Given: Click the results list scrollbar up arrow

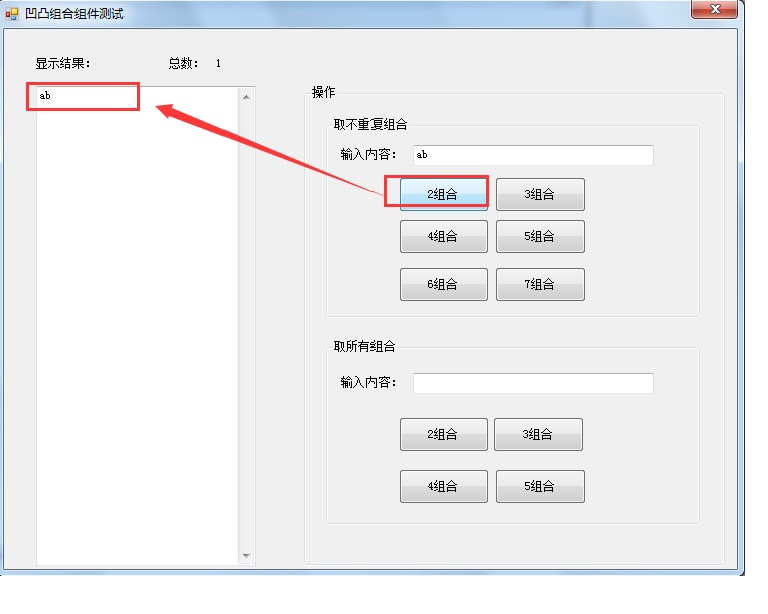Looking at the screenshot, I should [246, 97].
